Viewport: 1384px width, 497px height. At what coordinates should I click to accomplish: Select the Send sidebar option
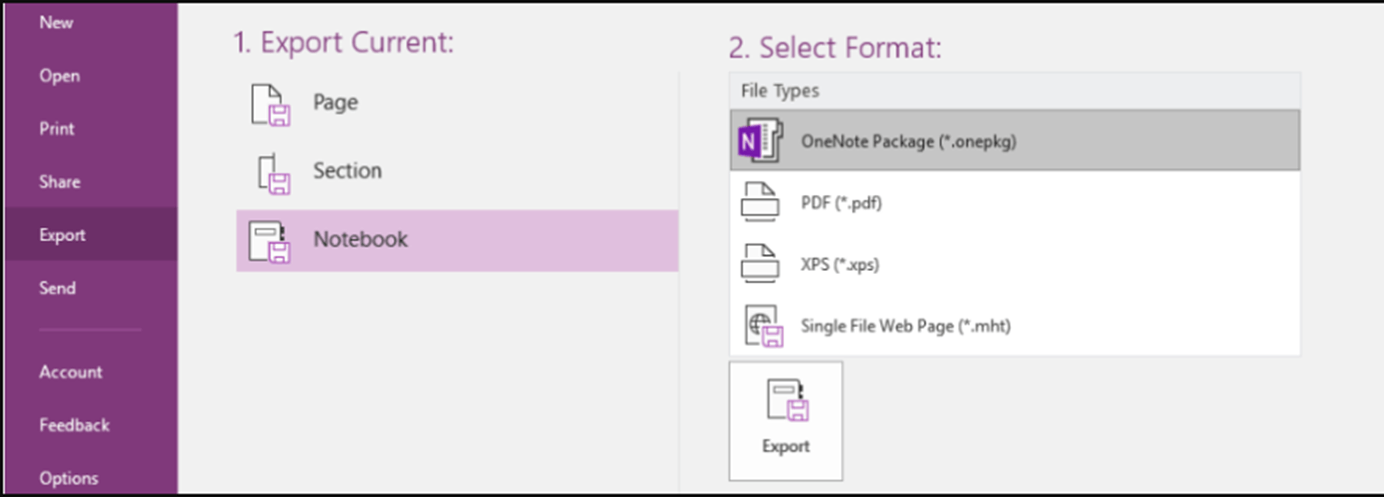click(x=57, y=288)
